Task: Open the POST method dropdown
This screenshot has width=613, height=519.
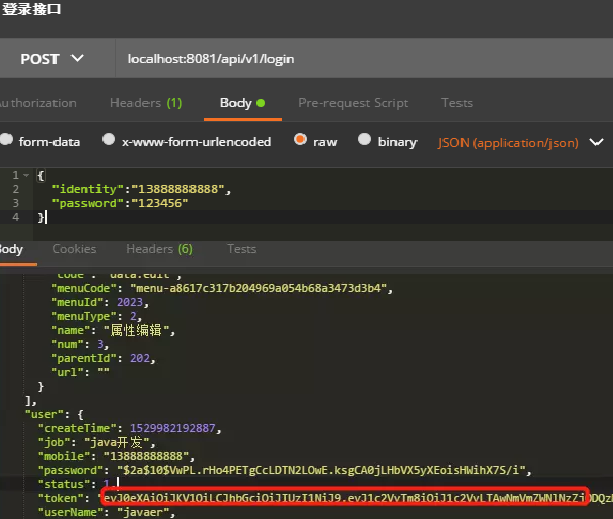Action: [x=52, y=59]
